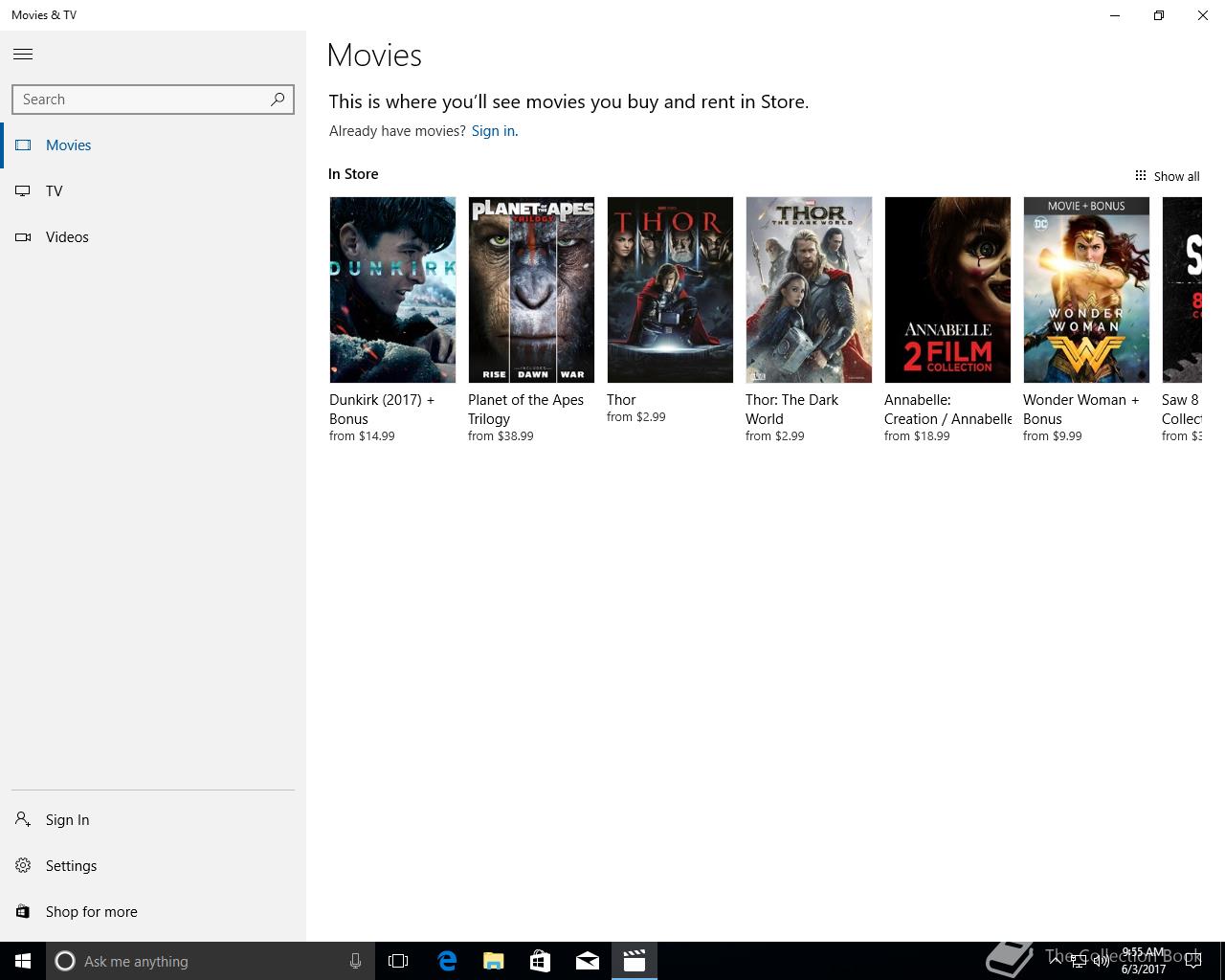Screen dimensions: 1225x980
Task: Click the from $18.99 price
Action: coord(917,436)
